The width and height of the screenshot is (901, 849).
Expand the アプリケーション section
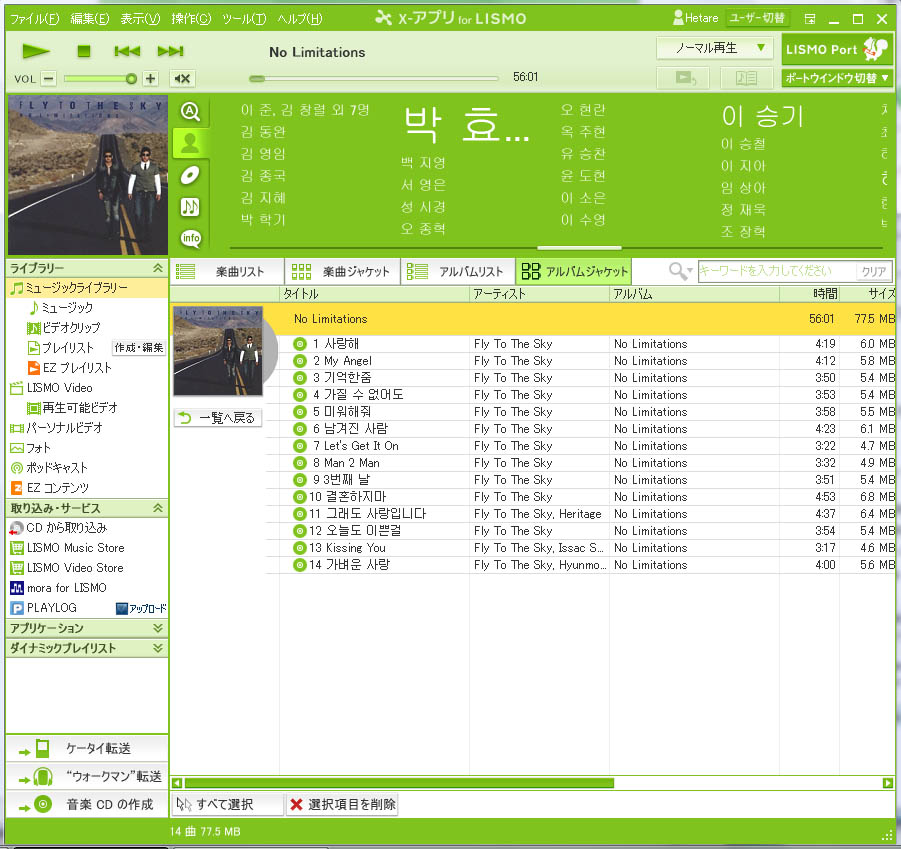[x=158, y=628]
